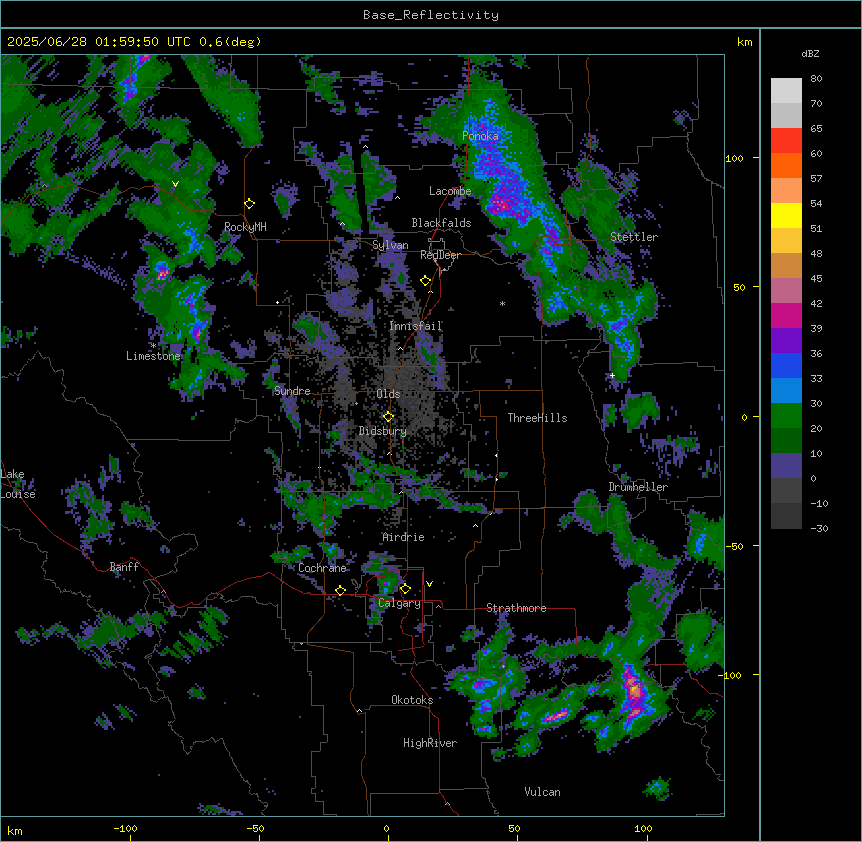
Task: Pick the red 65-60 dBZ legend band
Action: tap(786, 141)
